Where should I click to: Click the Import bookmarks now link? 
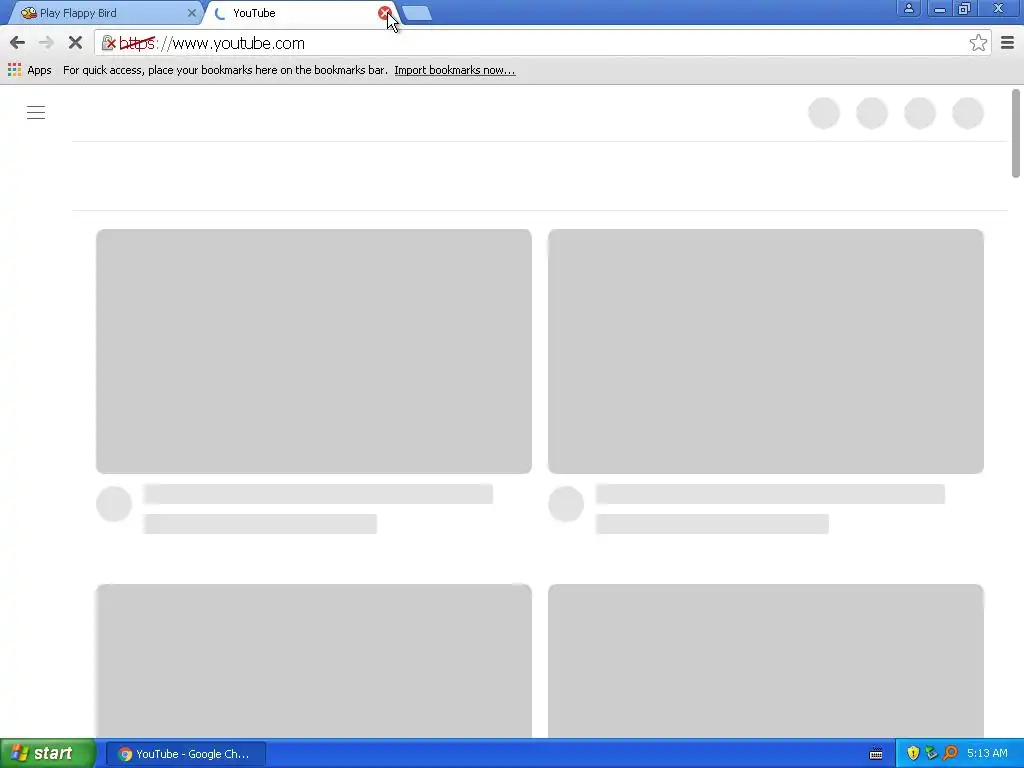pyautogui.click(x=455, y=70)
